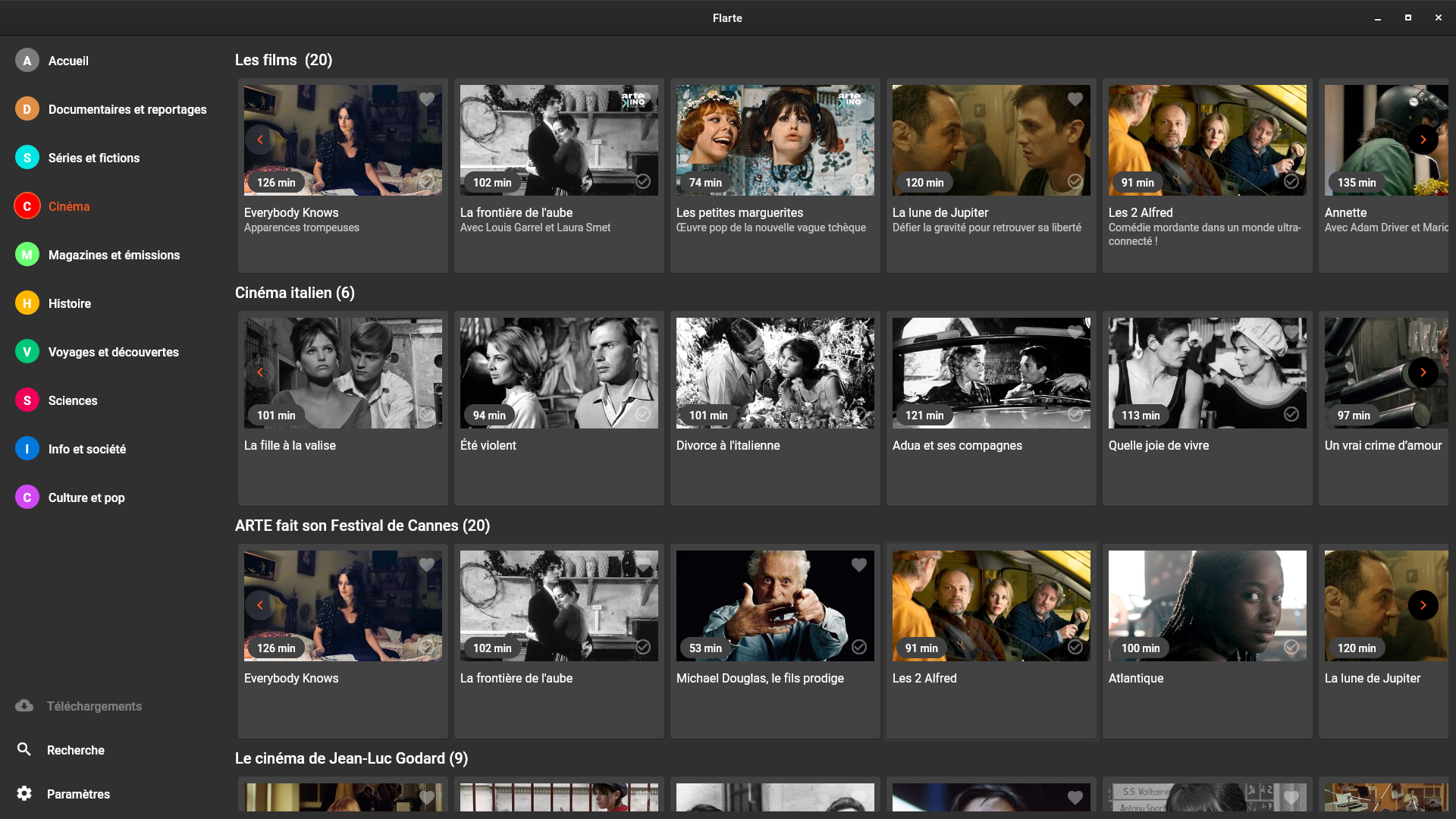The width and height of the screenshot is (1456, 819).
Task: Select the yellow H Histoire avatar
Action: point(27,303)
